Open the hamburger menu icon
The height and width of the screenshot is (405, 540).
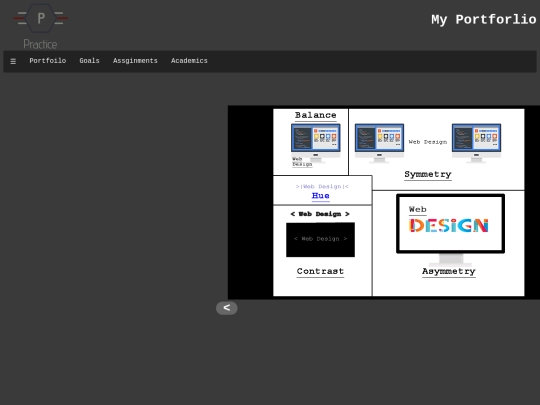[13, 61]
